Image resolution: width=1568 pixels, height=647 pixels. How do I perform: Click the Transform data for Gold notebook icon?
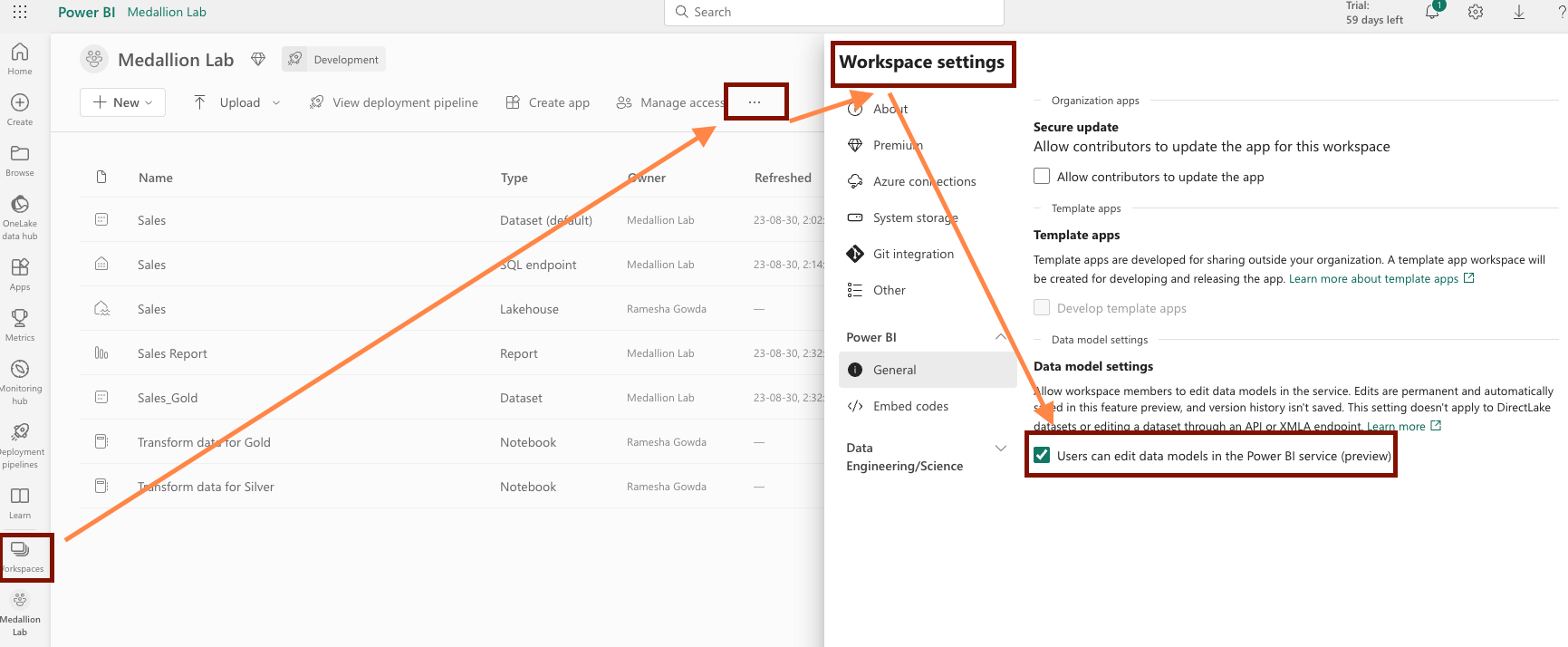[101, 441]
